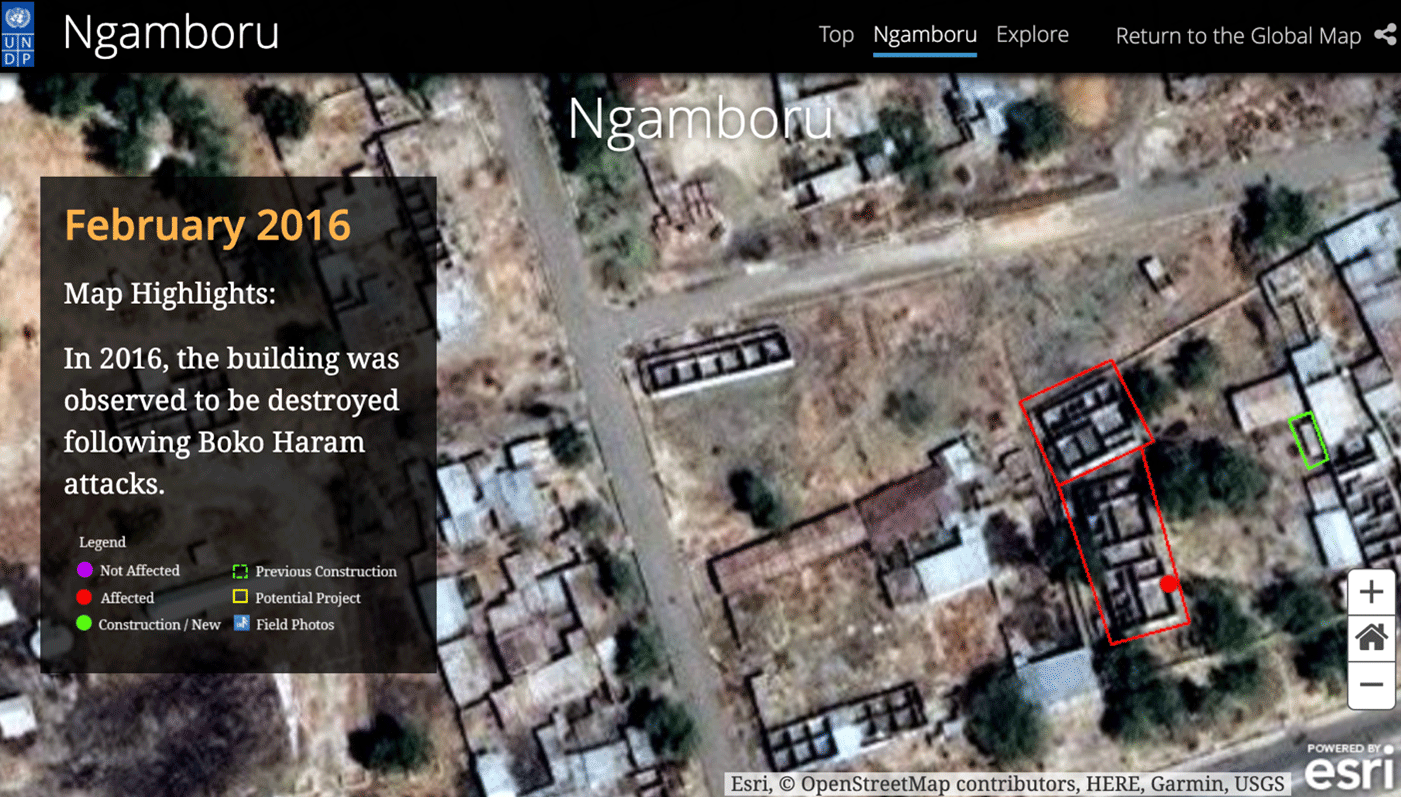Go to the Top section tab
The image size is (1401, 797).
836,35
